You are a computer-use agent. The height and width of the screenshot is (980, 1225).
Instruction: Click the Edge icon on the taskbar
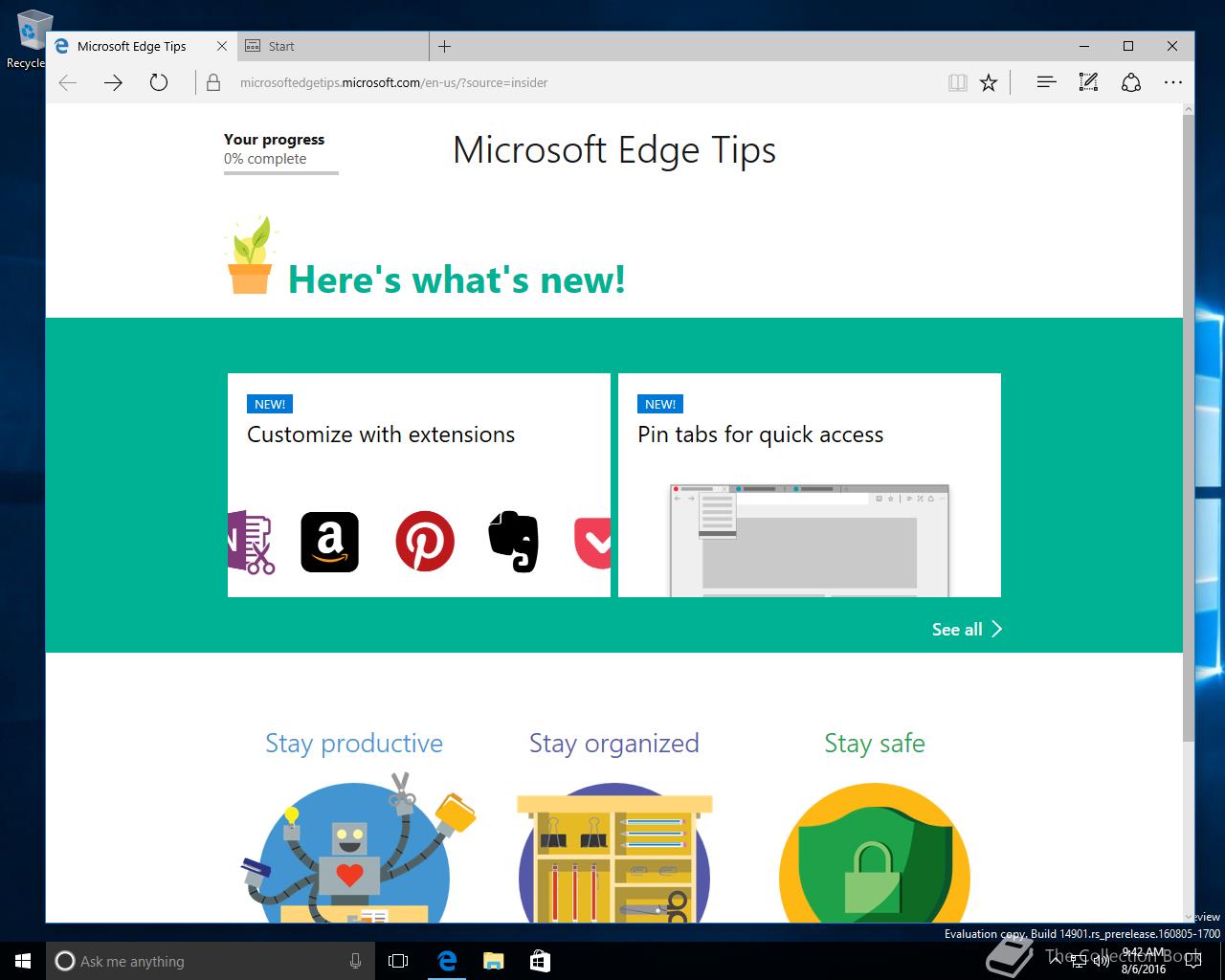[x=446, y=961]
